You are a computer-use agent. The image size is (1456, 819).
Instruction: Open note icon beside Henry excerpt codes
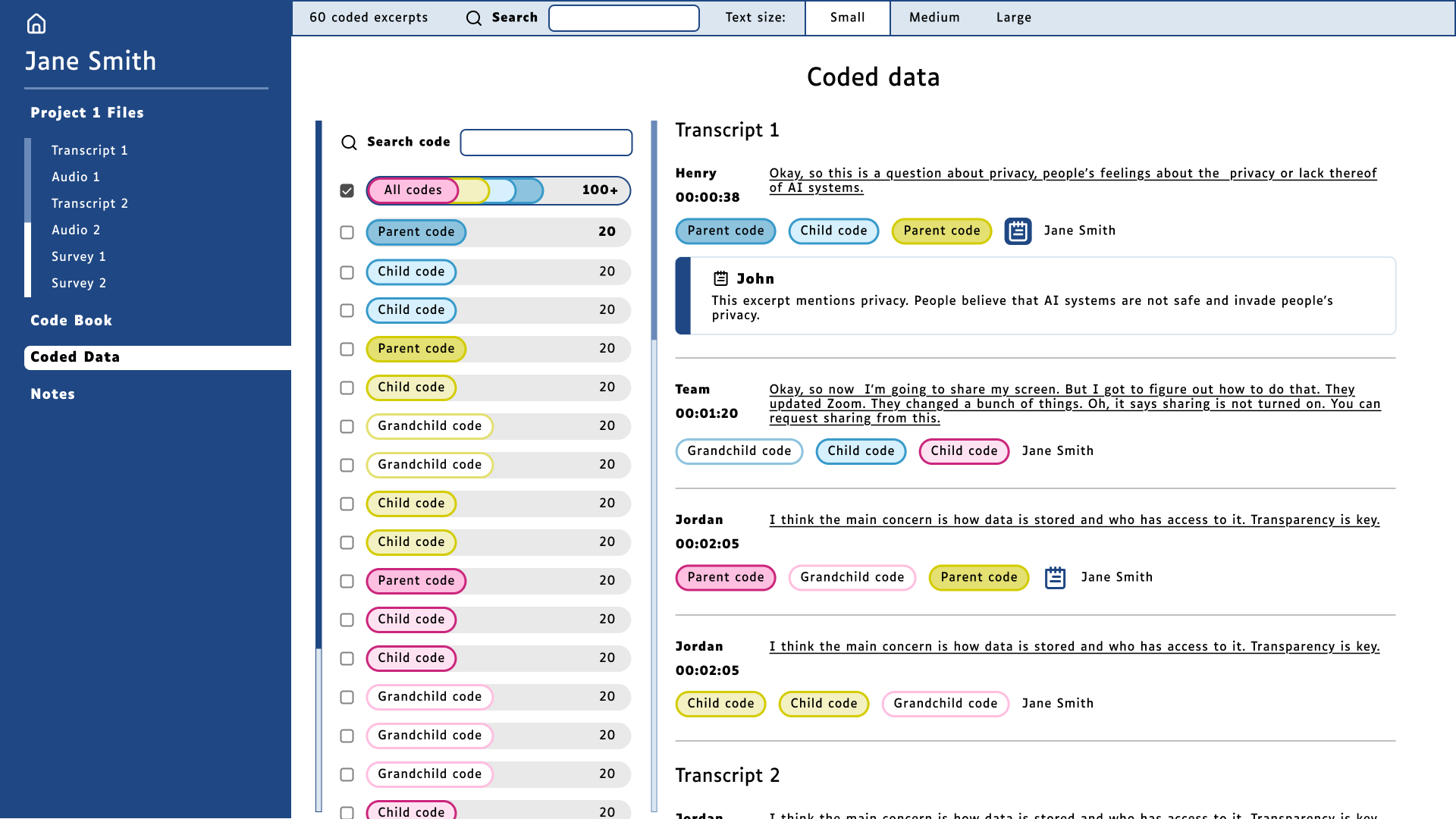point(1018,231)
